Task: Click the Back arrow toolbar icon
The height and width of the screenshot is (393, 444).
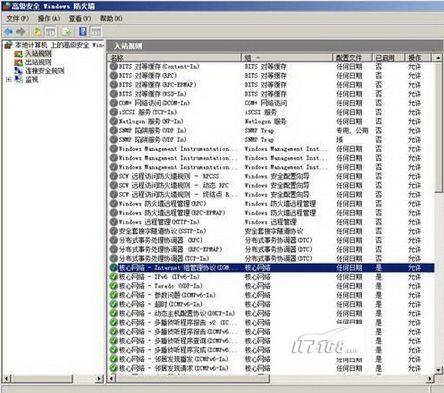Action: 8,32
